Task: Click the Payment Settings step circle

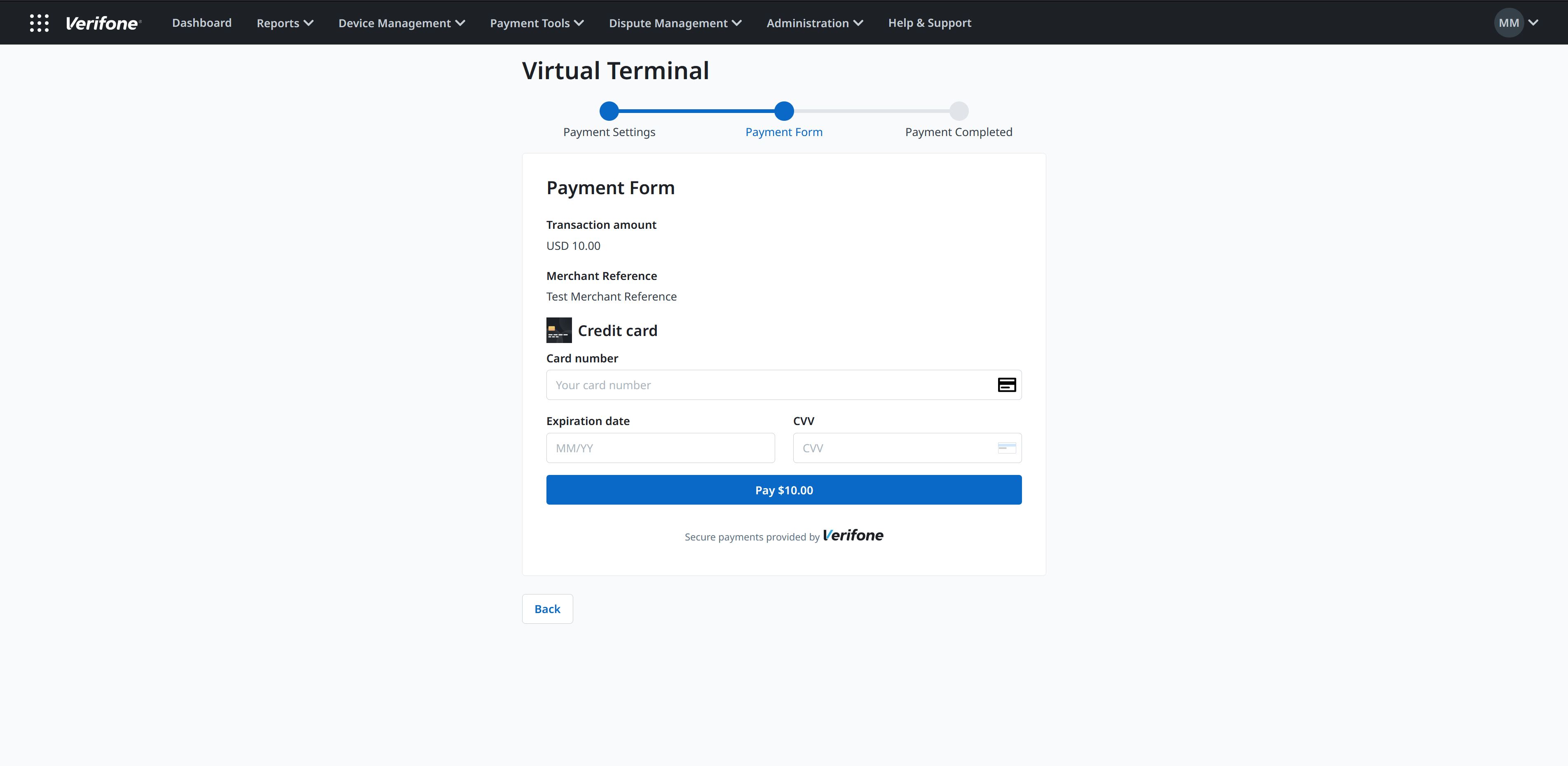Action: click(609, 111)
